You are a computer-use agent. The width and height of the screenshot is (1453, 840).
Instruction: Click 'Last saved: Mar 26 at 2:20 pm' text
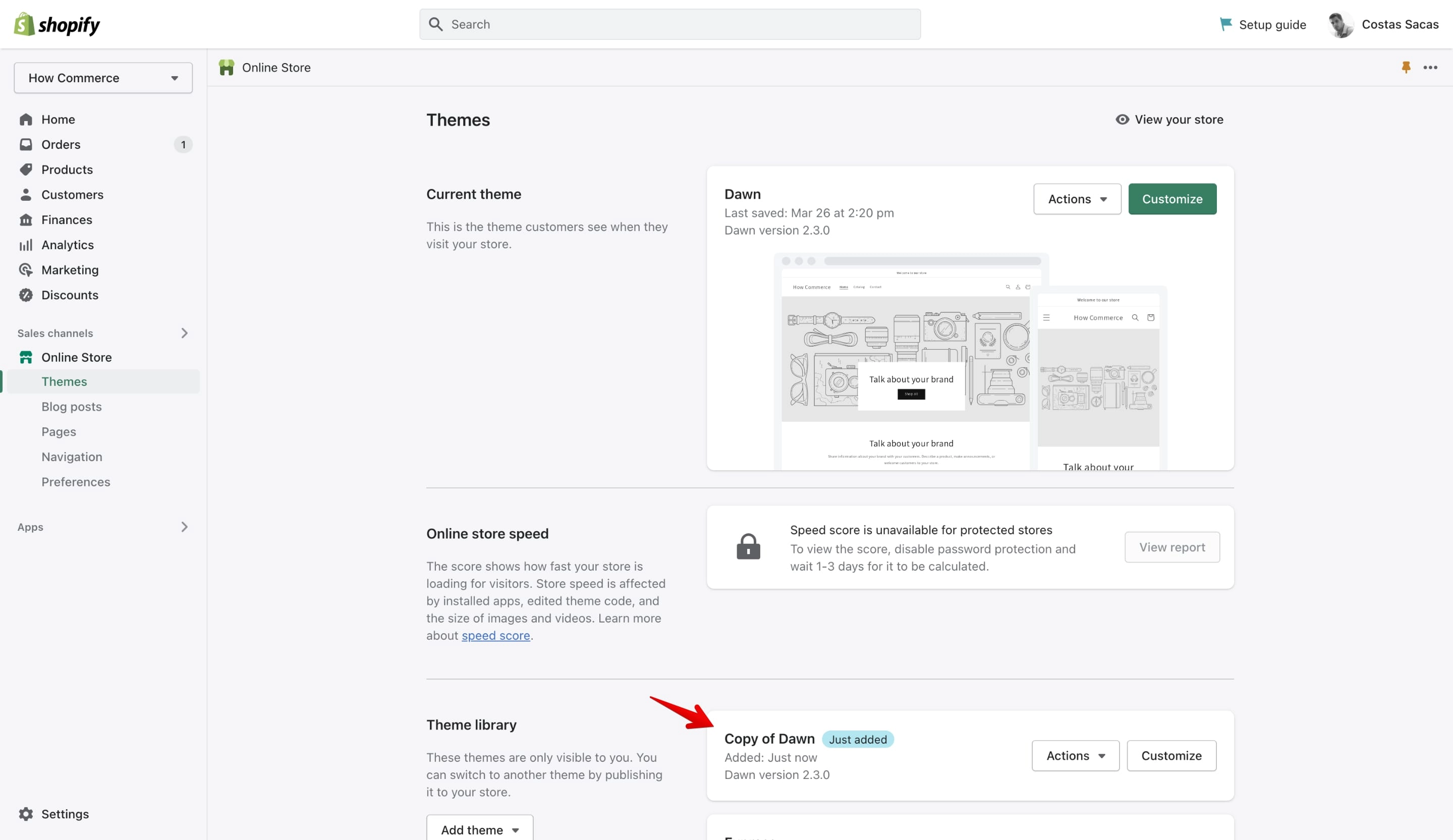point(809,213)
